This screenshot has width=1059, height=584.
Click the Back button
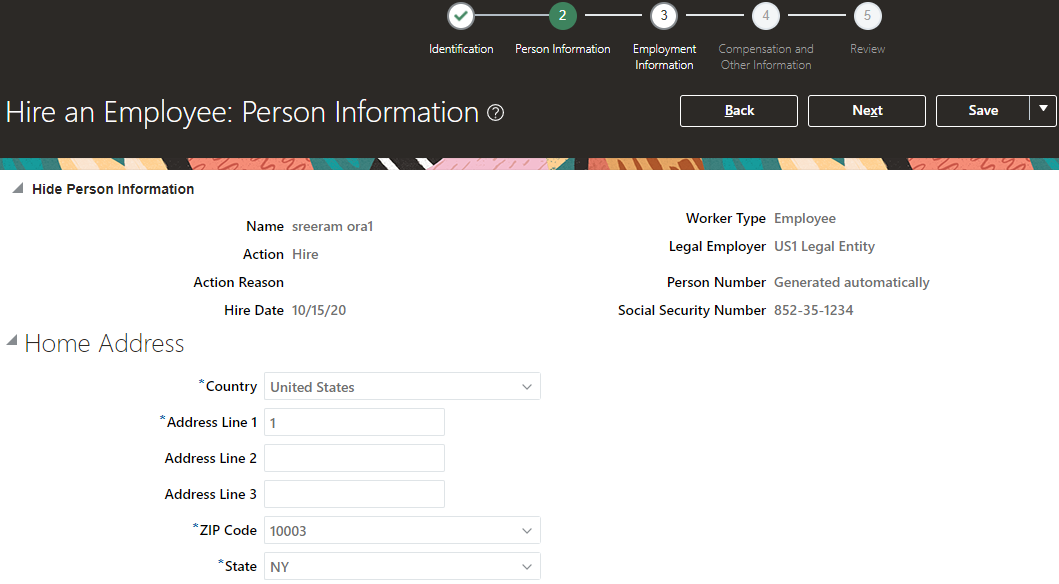[x=738, y=110]
